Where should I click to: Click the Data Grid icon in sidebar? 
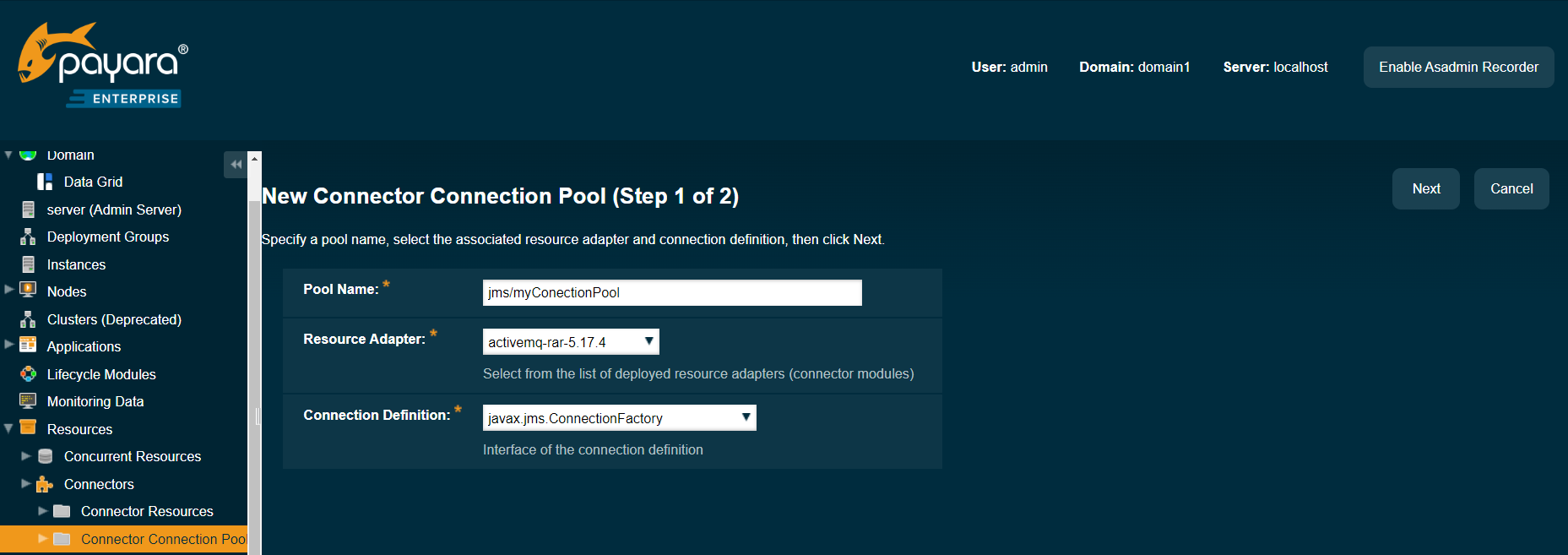(45, 182)
